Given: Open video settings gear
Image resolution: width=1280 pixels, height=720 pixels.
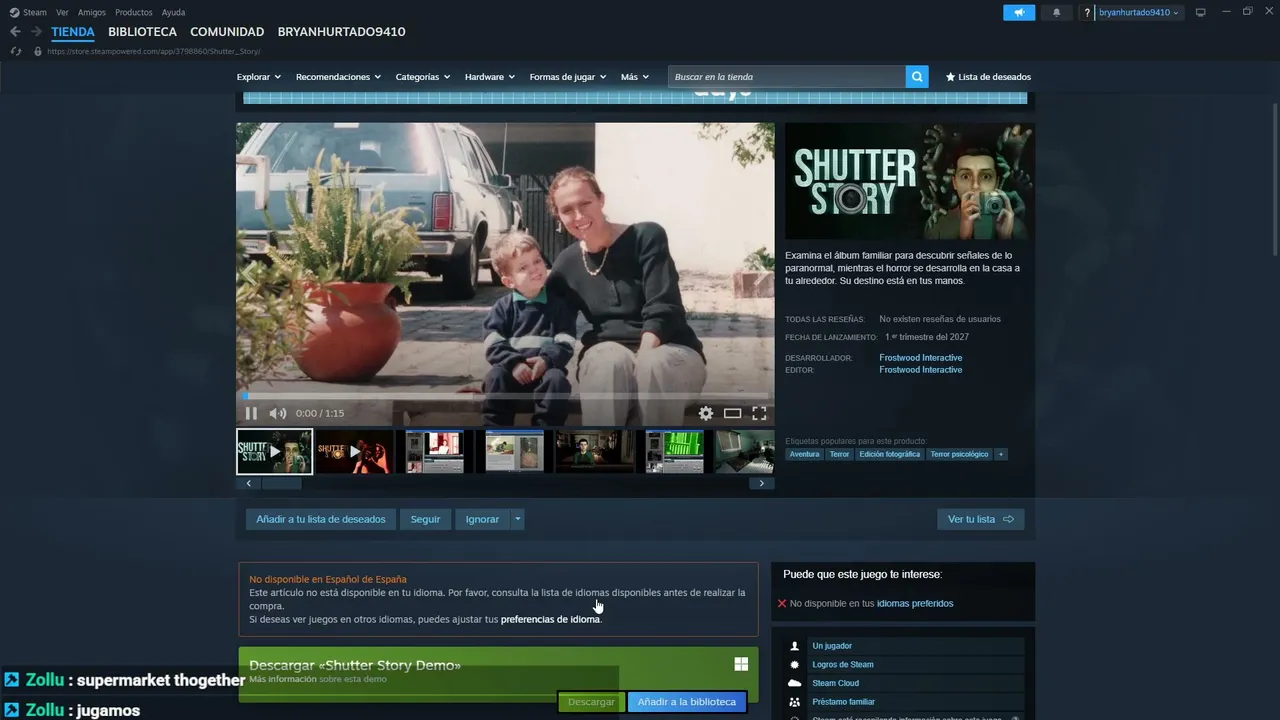Looking at the screenshot, I should coord(706,413).
